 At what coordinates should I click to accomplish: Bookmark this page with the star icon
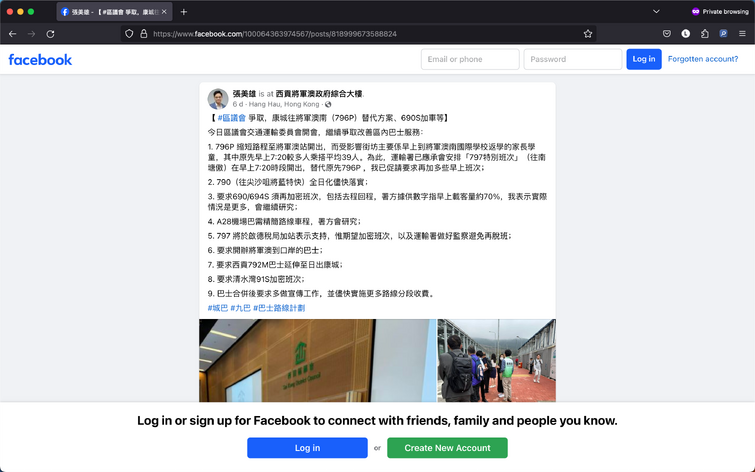click(587, 34)
